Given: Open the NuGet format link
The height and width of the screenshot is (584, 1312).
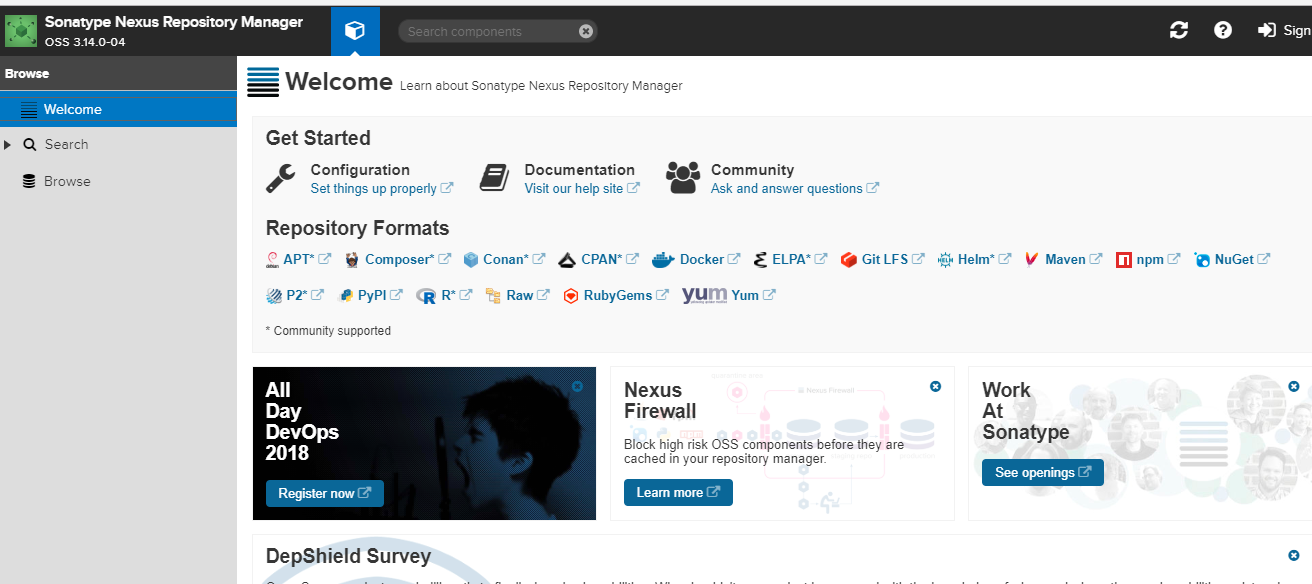Looking at the screenshot, I should [1243, 259].
